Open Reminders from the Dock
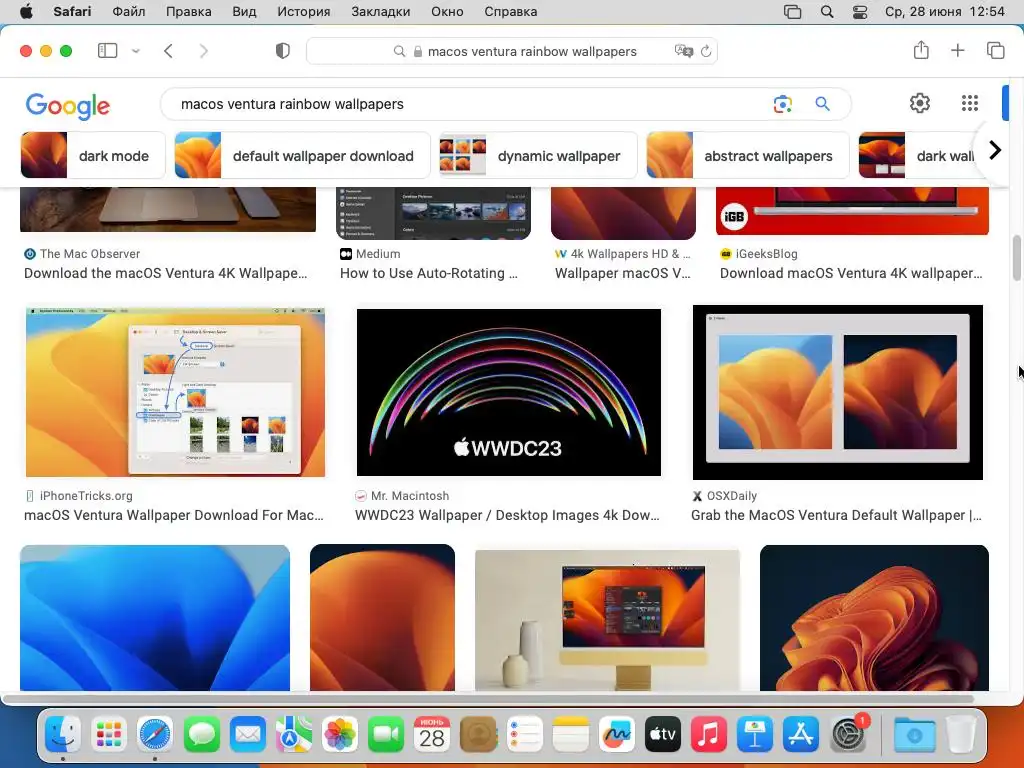 [524, 735]
